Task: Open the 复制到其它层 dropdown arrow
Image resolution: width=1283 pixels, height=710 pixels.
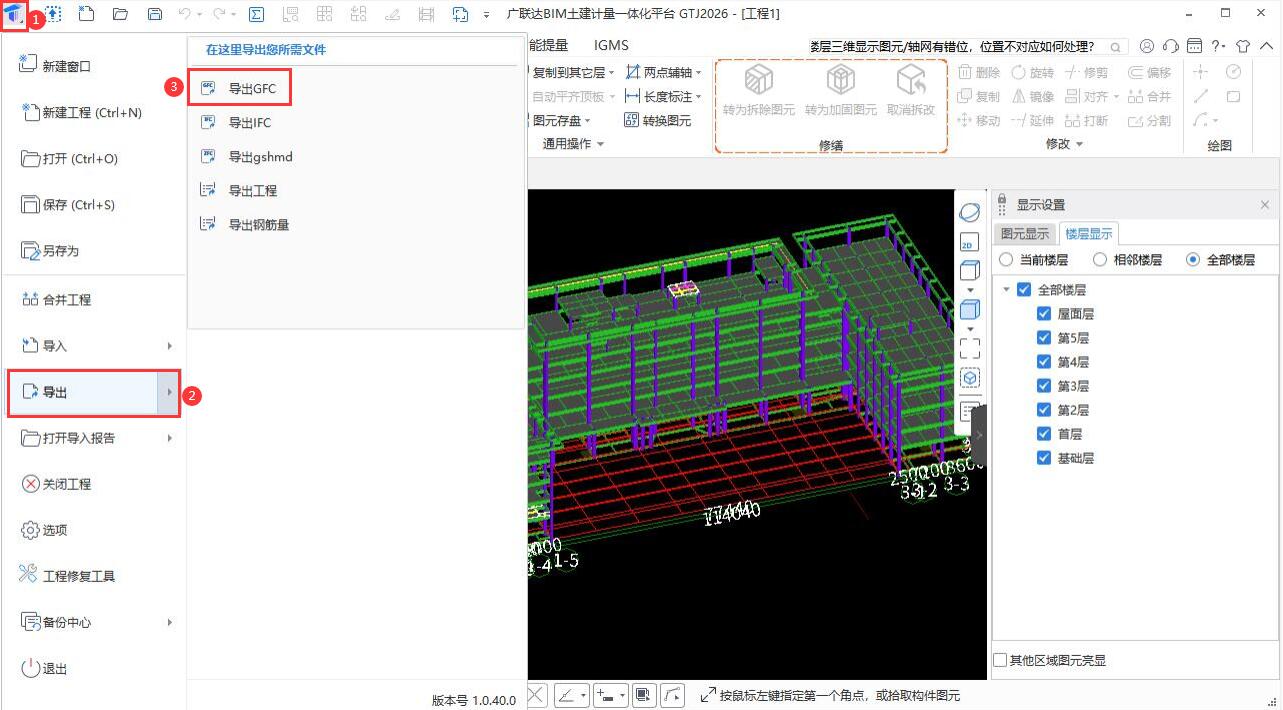Action: [612, 73]
